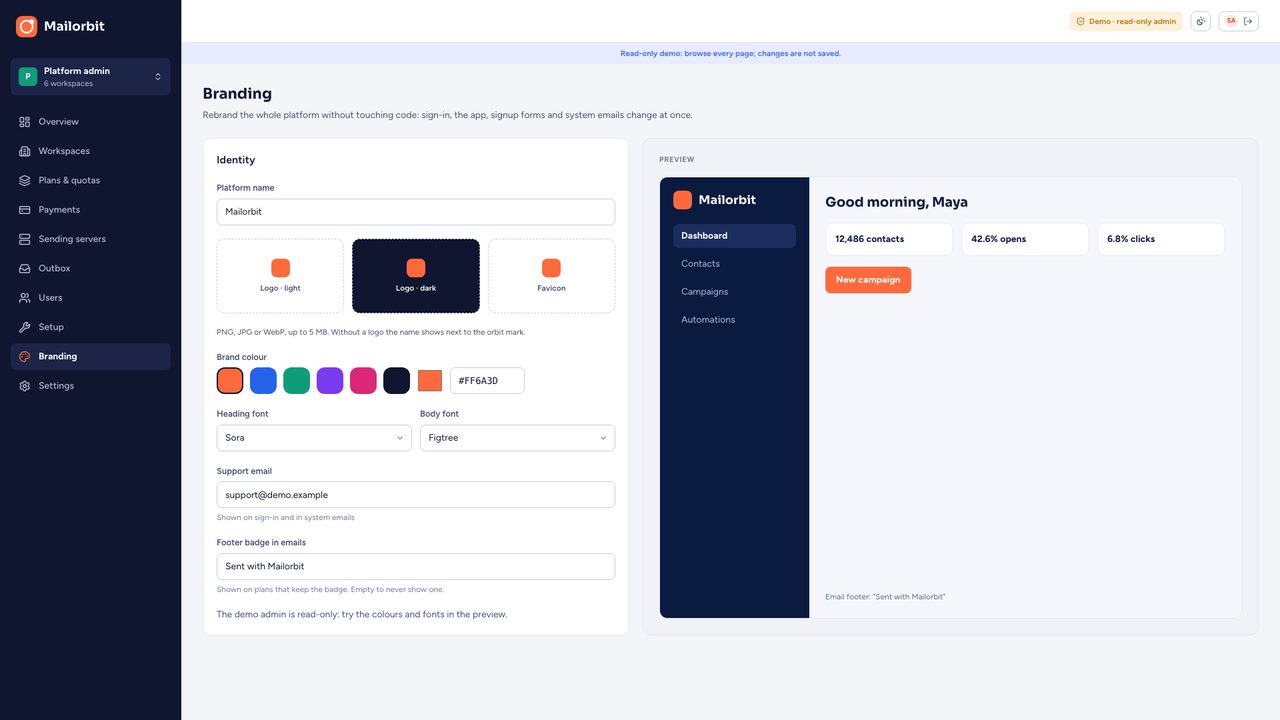Select the Dashboard tab in the preview
The image size is (1280, 720).
tap(734, 236)
